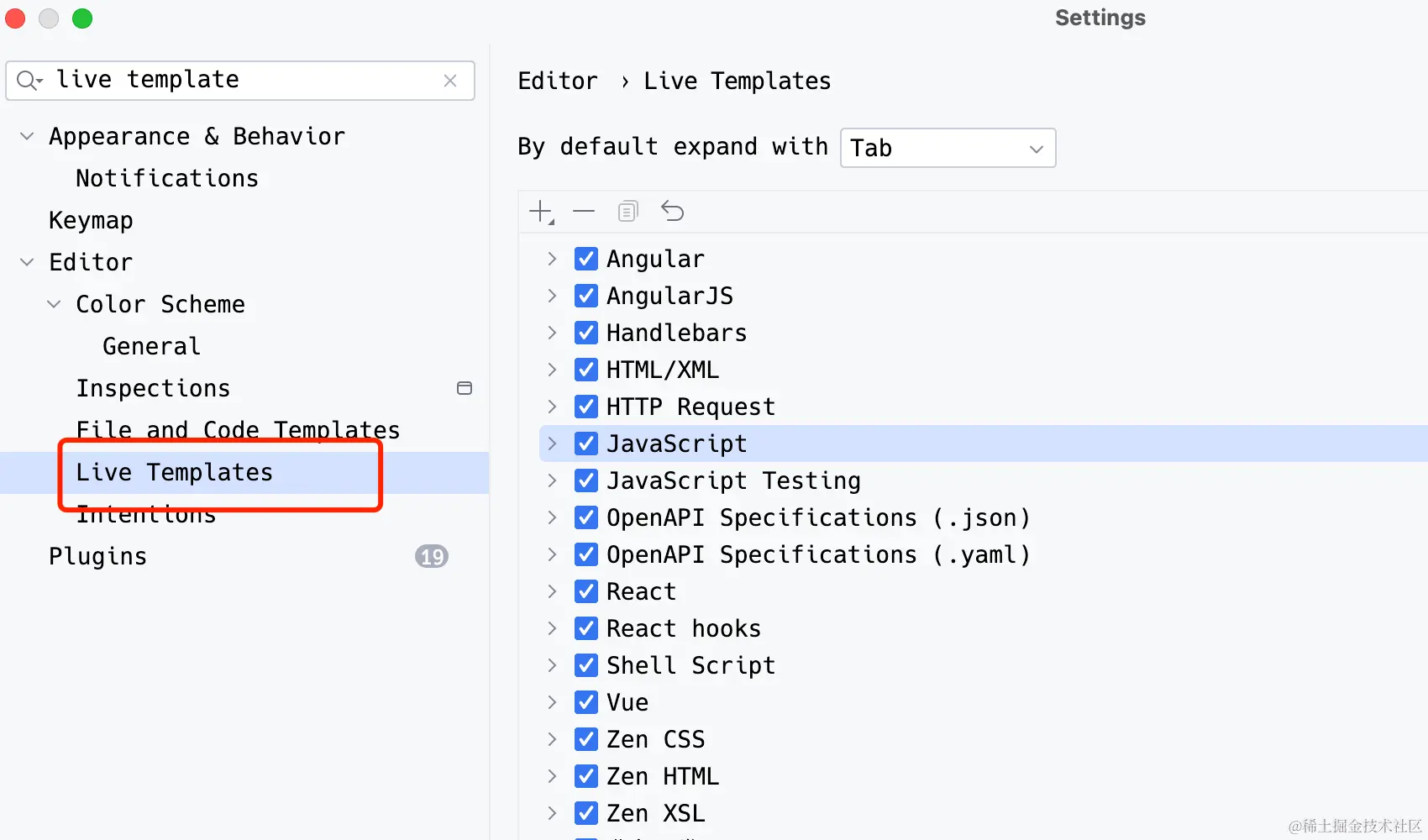The width and height of the screenshot is (1428, 840).
Task: Expand the Shell Script group chevron
Action: (x=552, y=665)
